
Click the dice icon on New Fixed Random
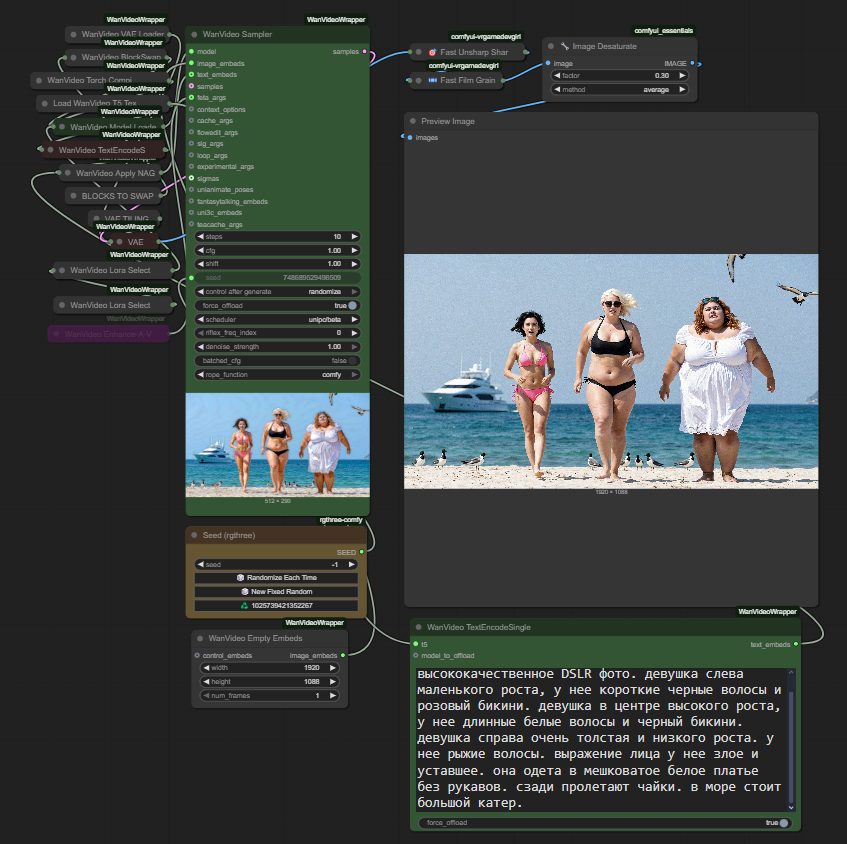pyautogui.click(x=245, y=592)
